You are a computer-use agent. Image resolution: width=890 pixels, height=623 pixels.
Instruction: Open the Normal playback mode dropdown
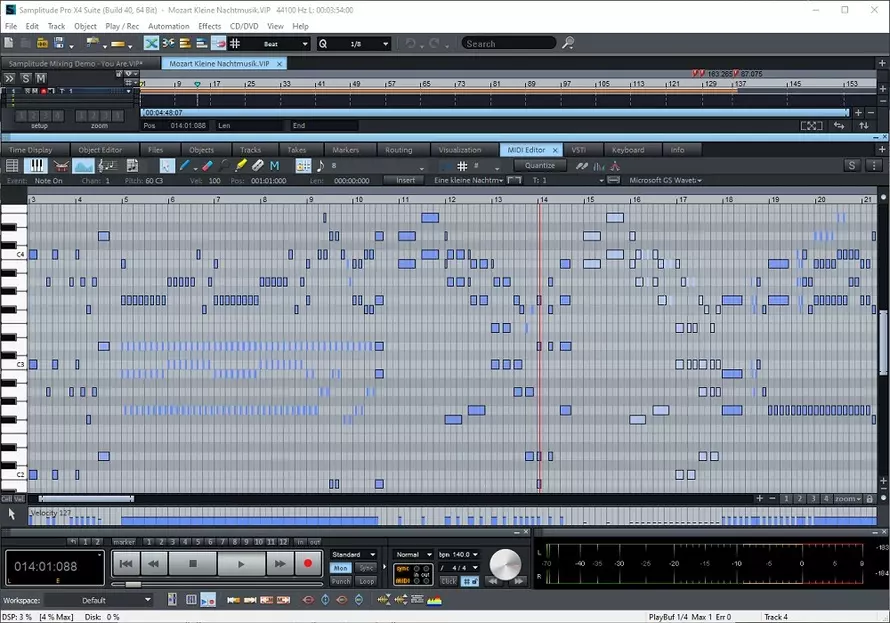pyautogui.click(x=413, y=554)
